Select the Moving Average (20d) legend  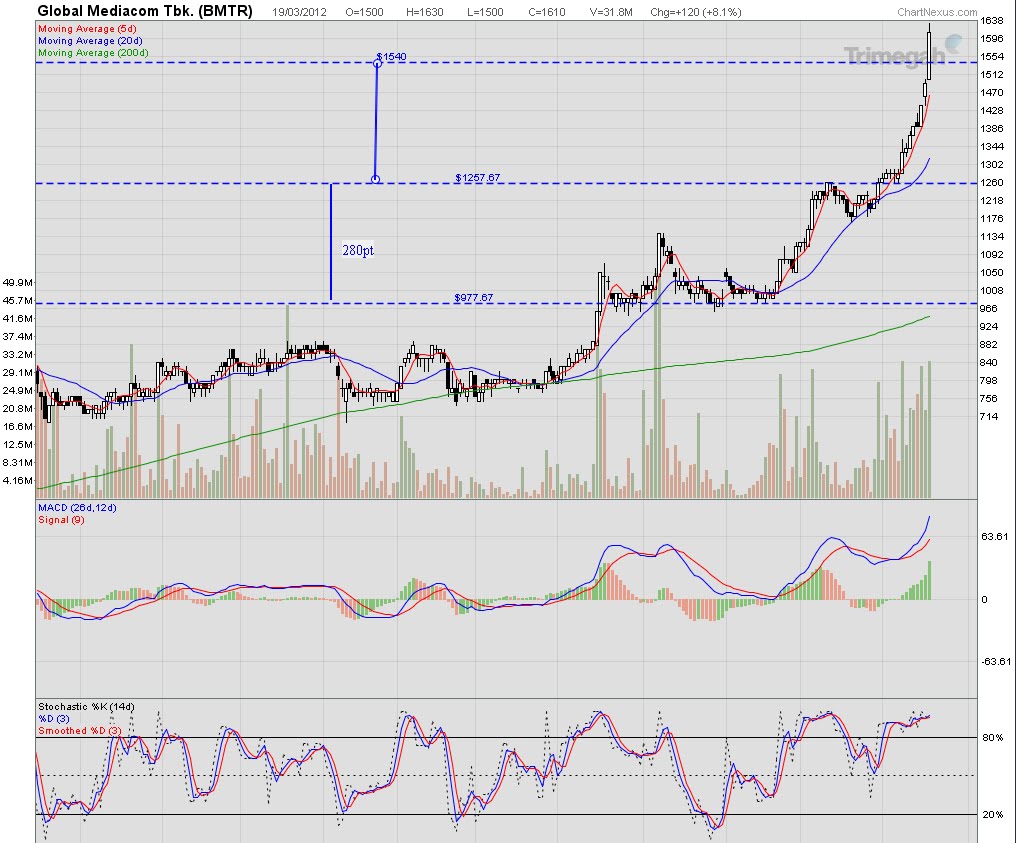(90, 41)
